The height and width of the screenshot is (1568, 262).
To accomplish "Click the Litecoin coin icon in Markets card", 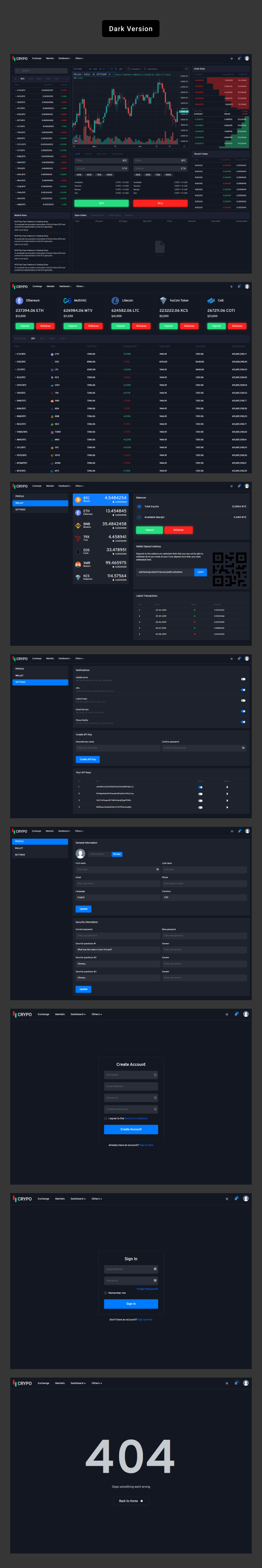I will coord(116,301).
